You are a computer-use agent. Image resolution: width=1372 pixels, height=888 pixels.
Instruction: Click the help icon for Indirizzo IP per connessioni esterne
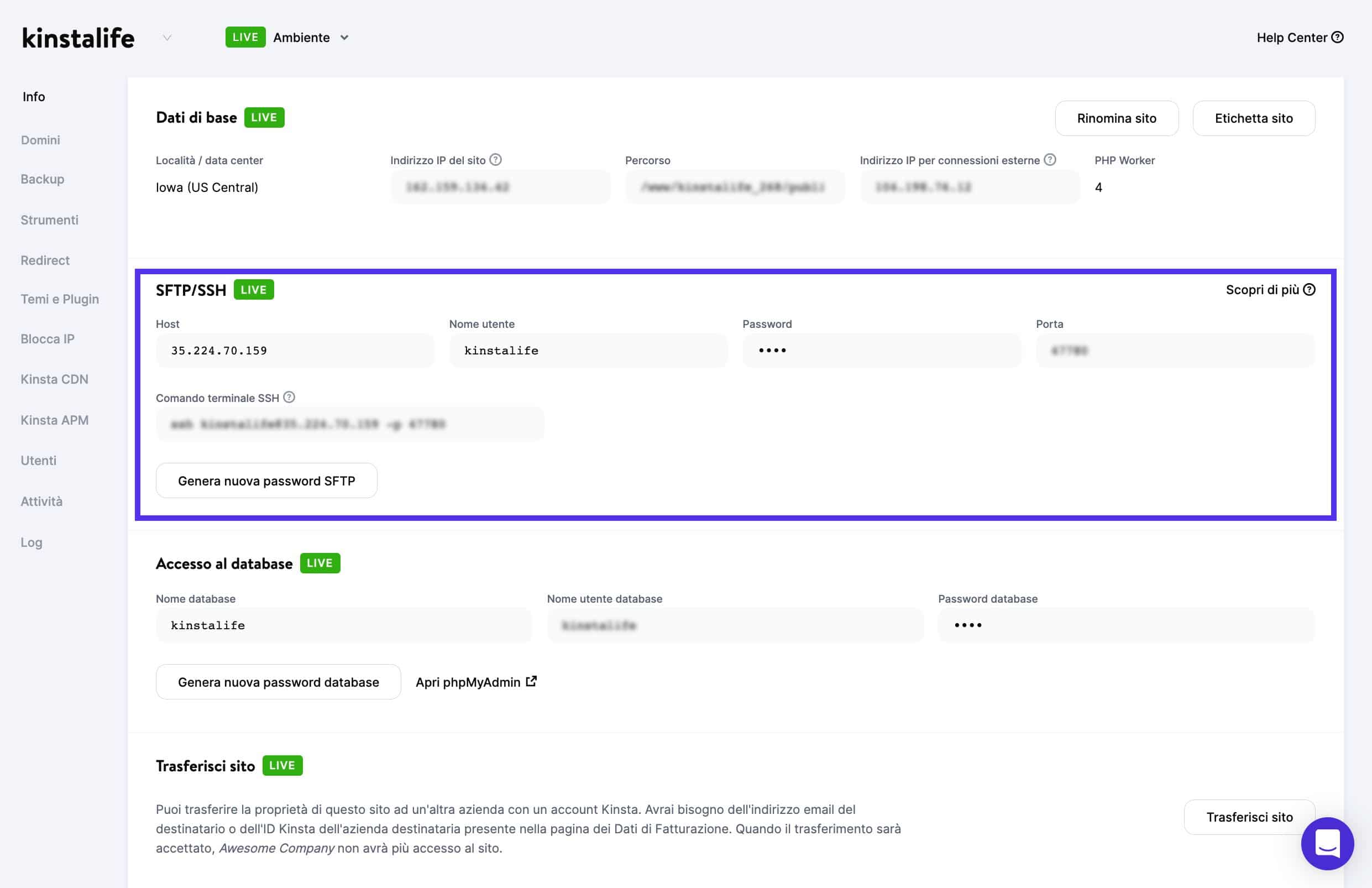point(1050,160)
